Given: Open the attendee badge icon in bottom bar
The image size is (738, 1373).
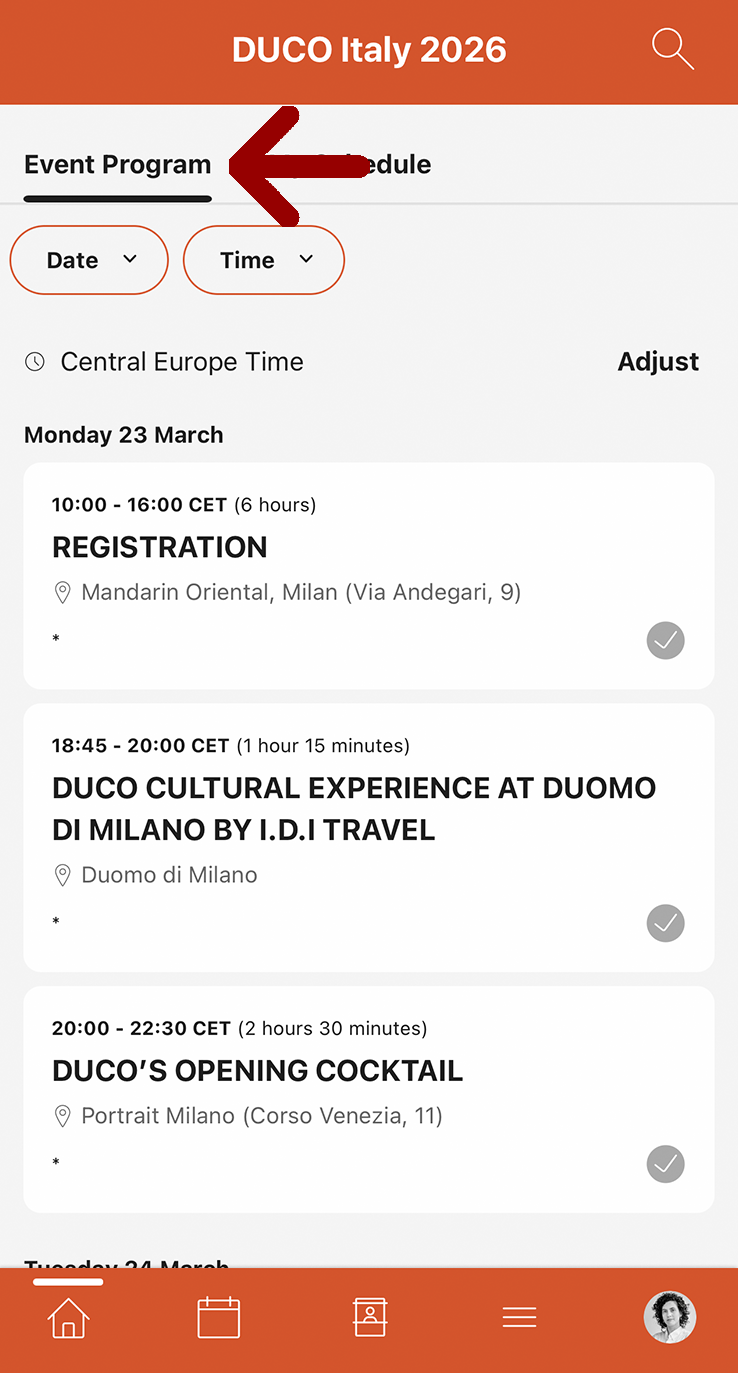Looking at the screenshot, I should 370,1318.
